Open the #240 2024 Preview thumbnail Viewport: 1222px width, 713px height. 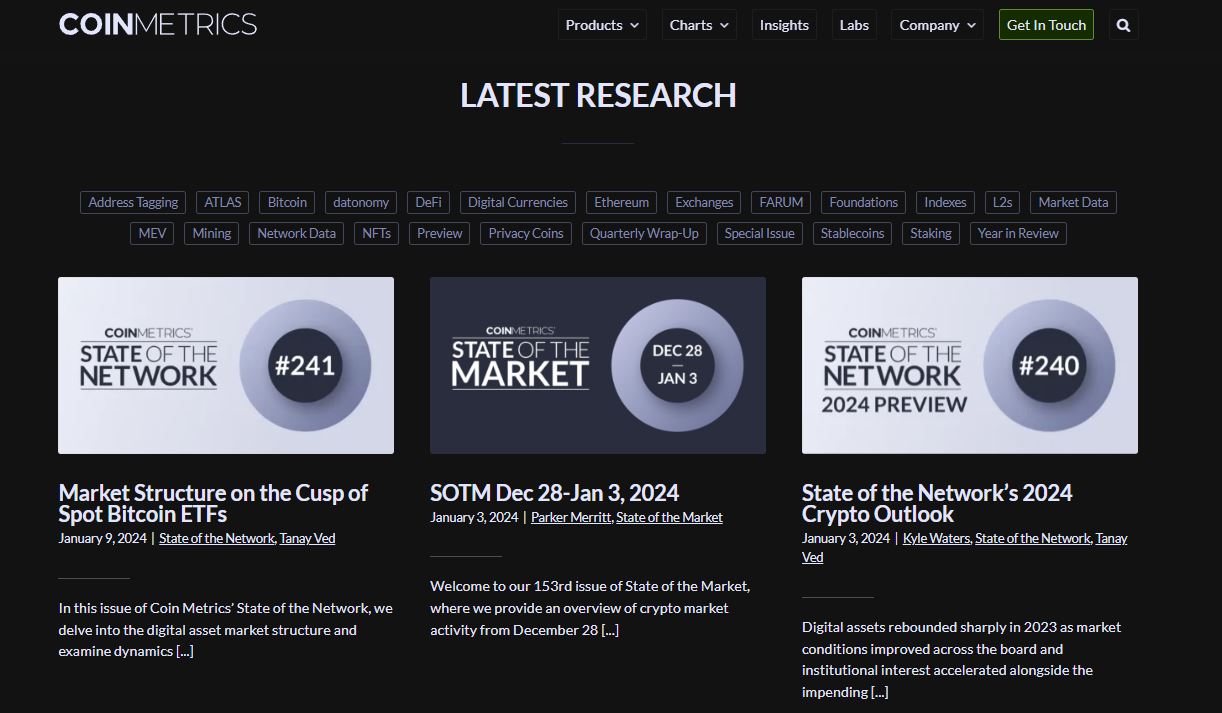tap(970, 365)
